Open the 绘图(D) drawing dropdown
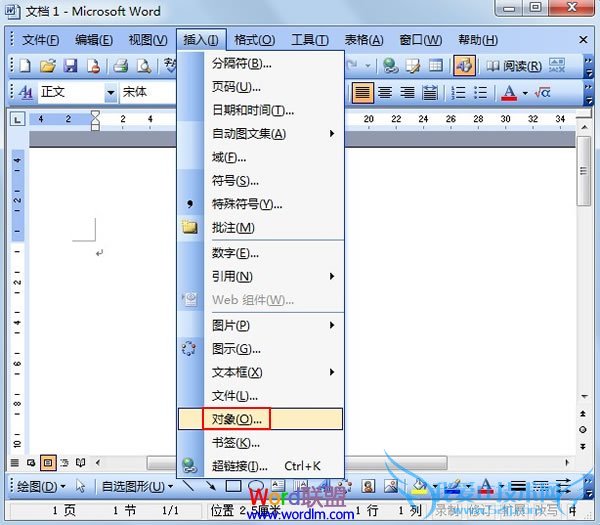Viewport: 600px width, 525px height. pos(41,487)
